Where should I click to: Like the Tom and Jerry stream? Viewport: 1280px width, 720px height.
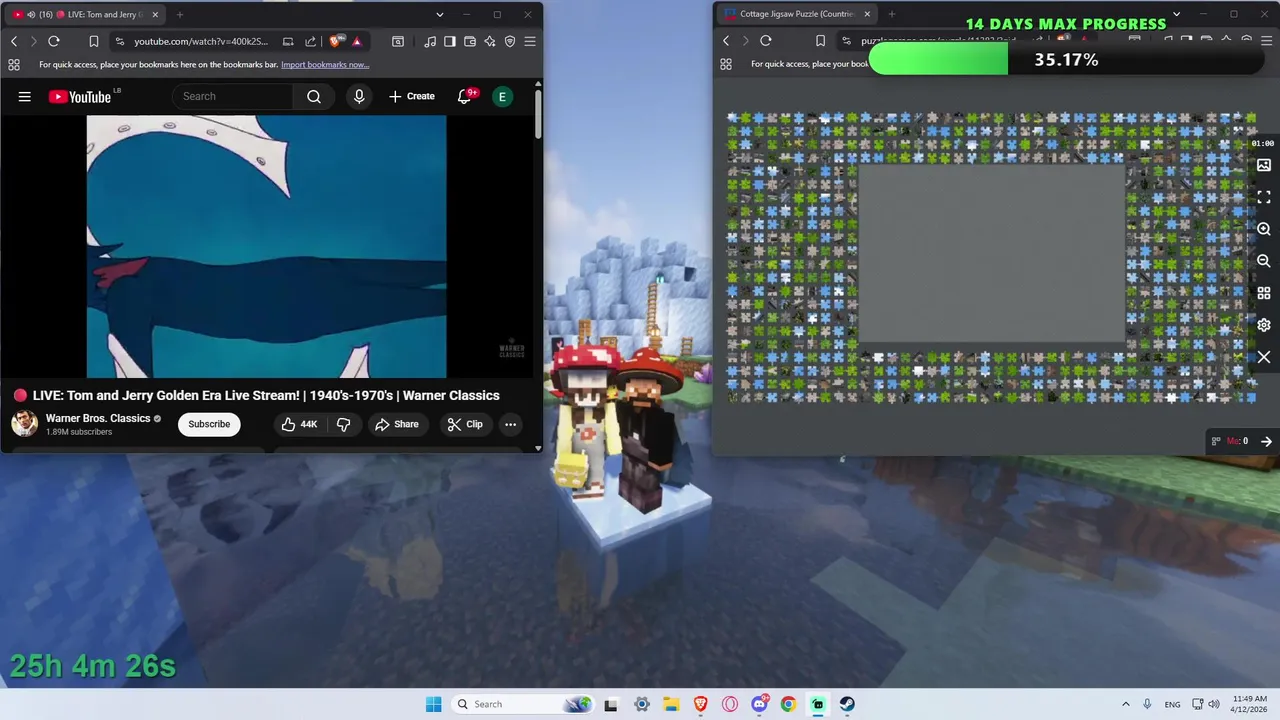(x=299, y=424)
